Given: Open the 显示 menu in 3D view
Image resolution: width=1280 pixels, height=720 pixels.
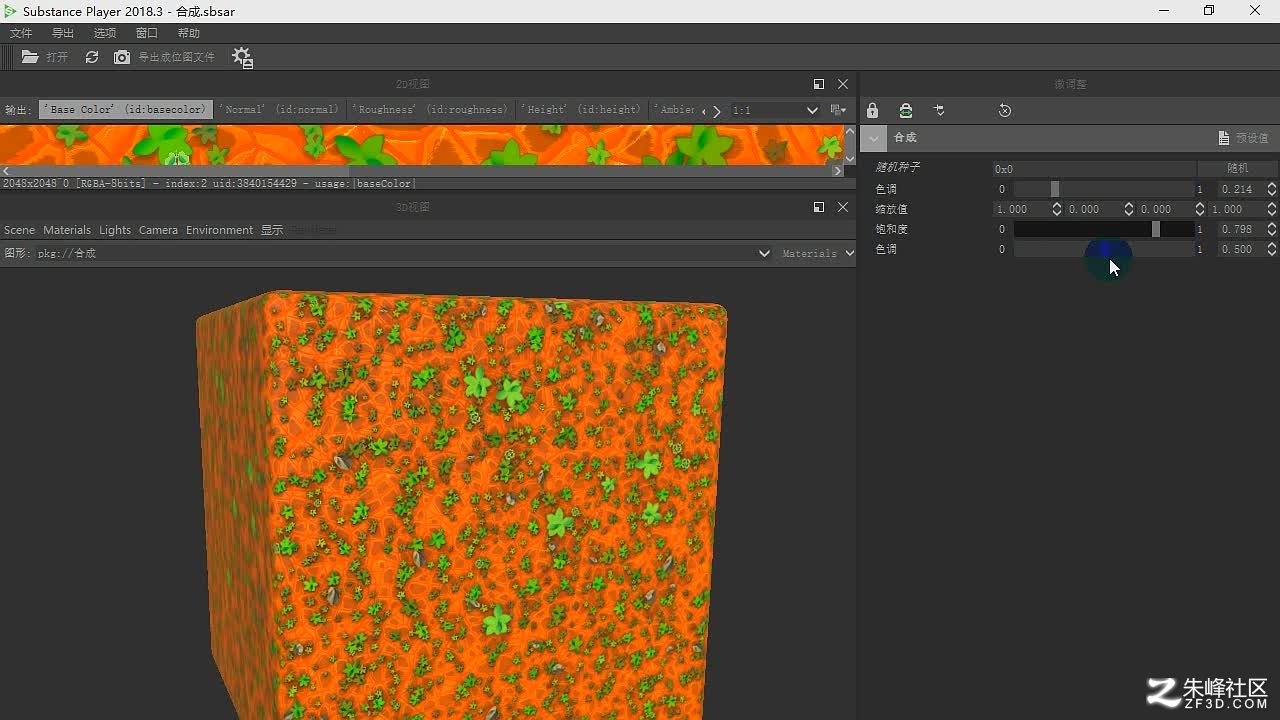Looking at the screenshot, I should tap(272, 230).
